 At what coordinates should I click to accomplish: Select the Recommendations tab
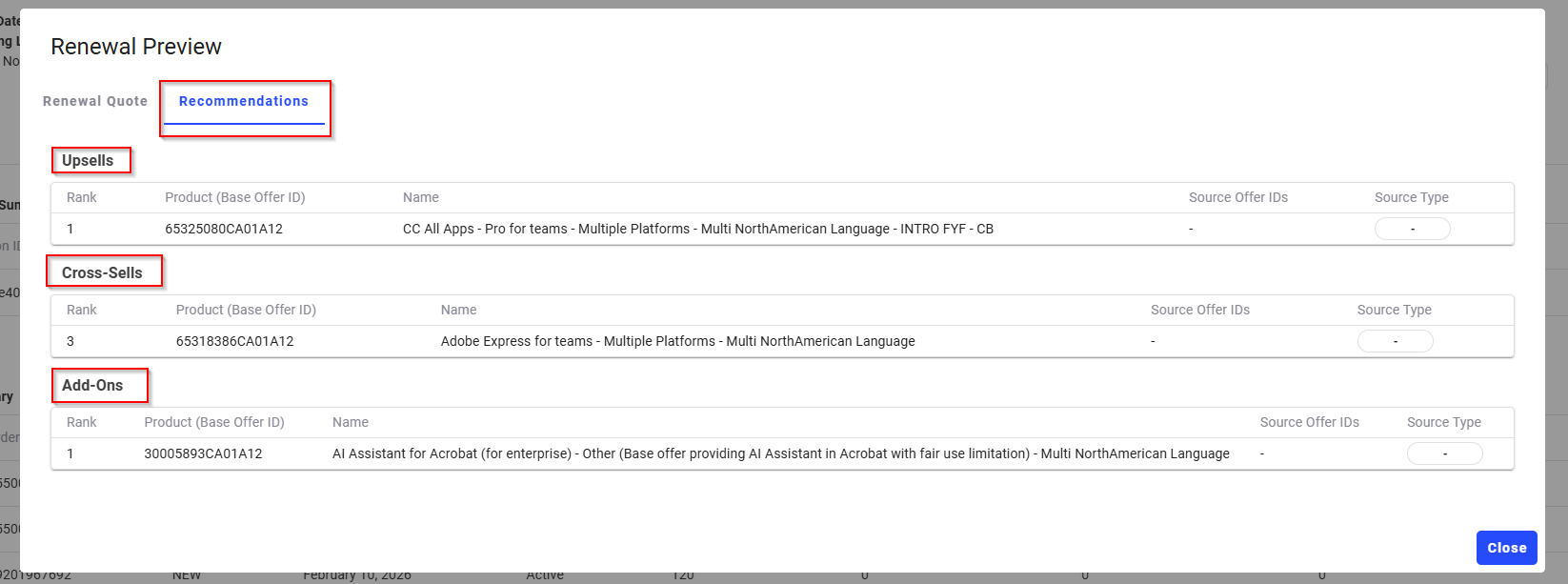click(x=244, y=101)
